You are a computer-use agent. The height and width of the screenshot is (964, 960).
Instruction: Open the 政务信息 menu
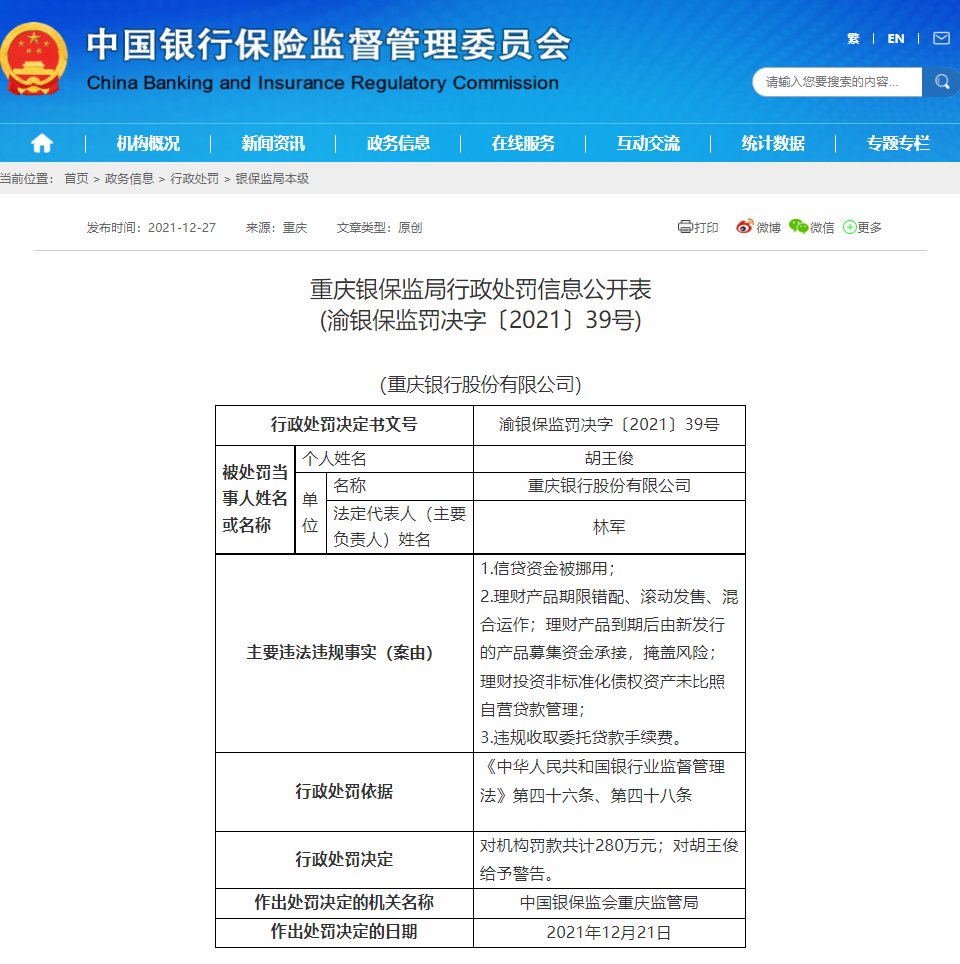coord(398,143)
